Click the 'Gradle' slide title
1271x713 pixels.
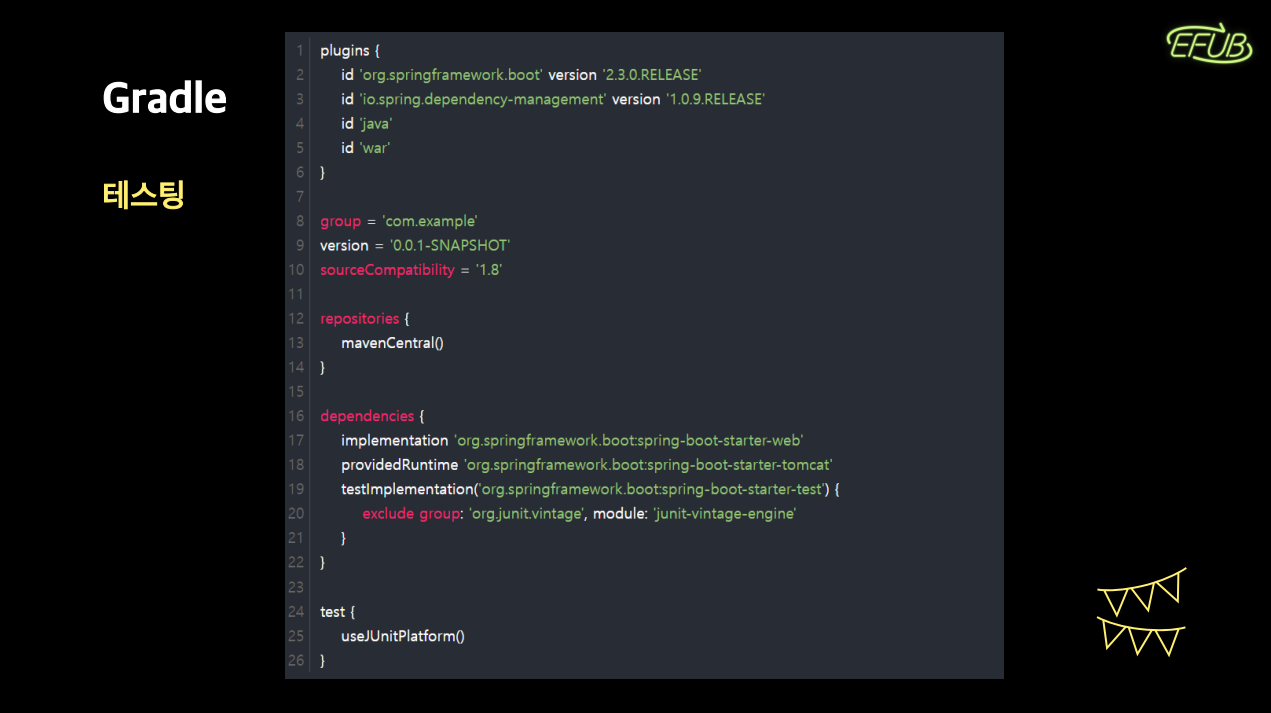[x=165, y=98]
